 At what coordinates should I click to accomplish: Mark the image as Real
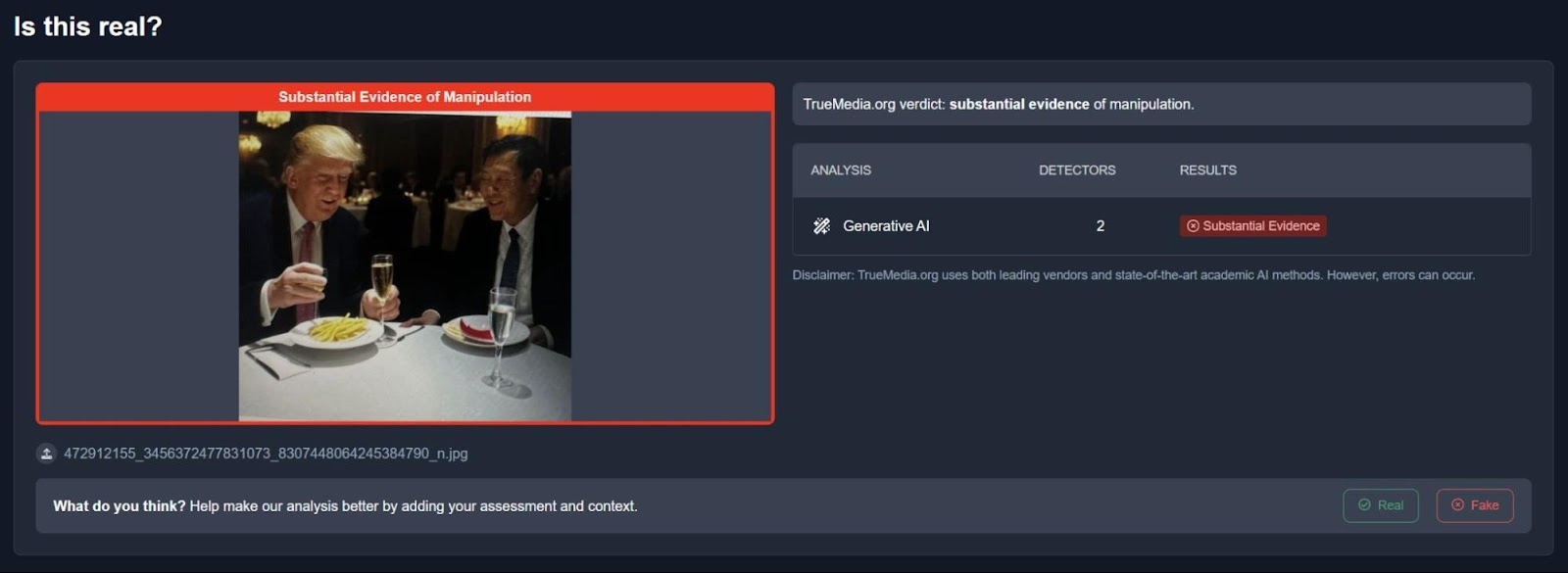point(1380,505)
